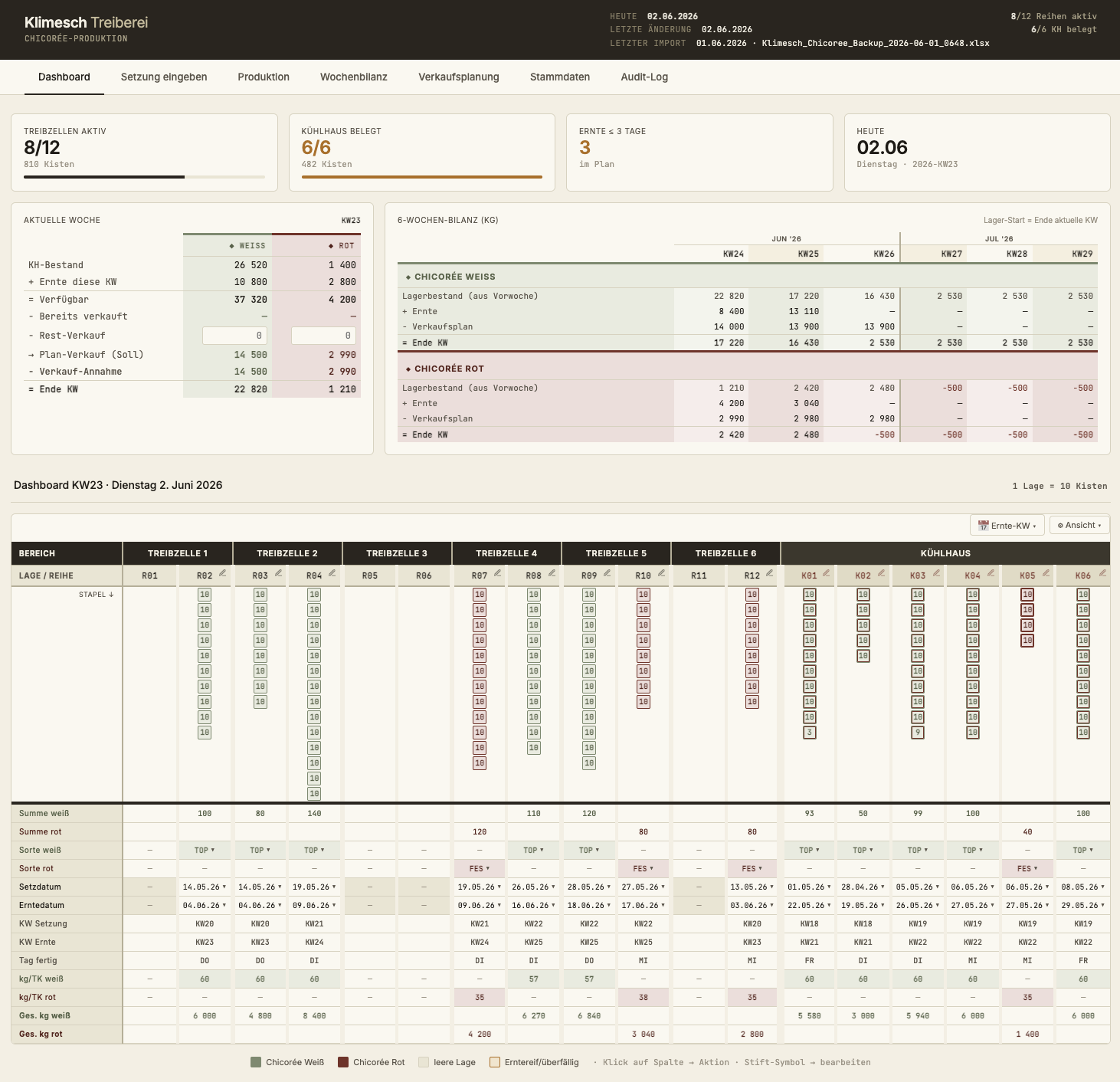Open the Setzdatum 14.05.26 dropdown for R02
Image resolution: width=1120 pixels, height=1082 pixels.
205,887
